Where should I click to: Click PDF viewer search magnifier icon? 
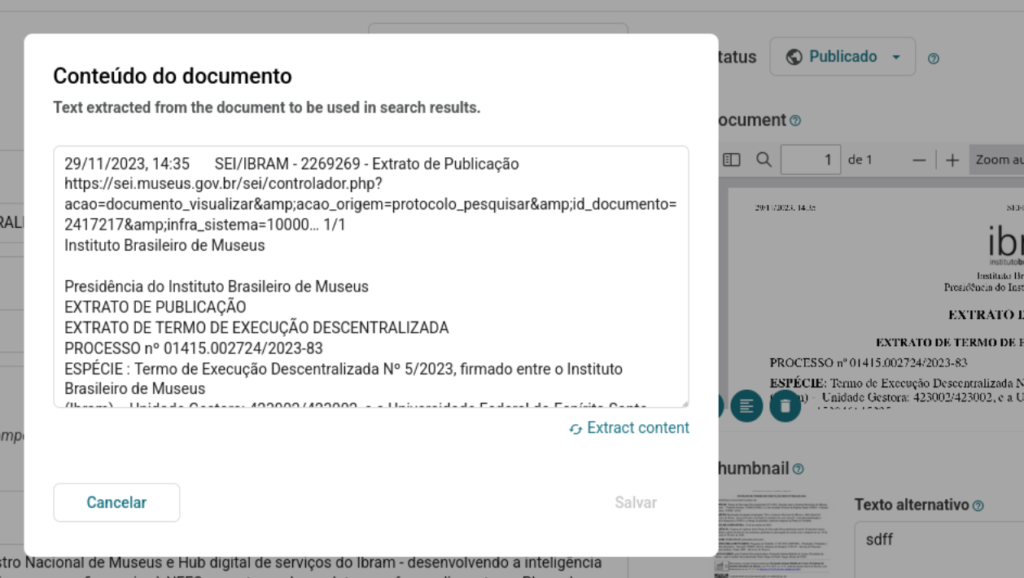[x=763, y=160]
